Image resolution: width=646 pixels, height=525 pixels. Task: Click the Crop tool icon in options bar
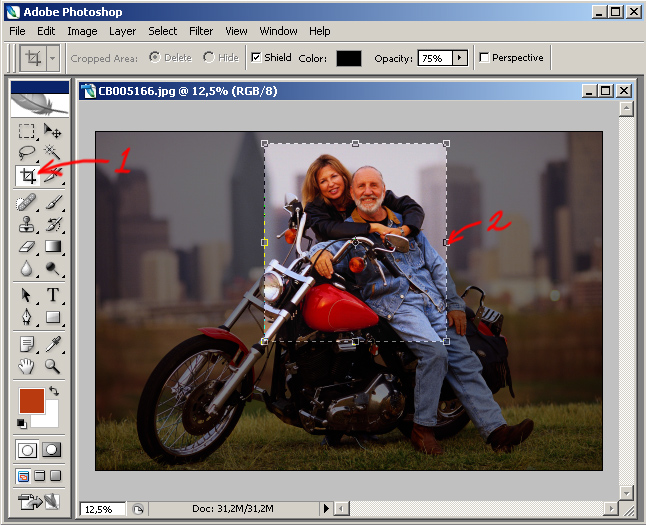point(33,58)
